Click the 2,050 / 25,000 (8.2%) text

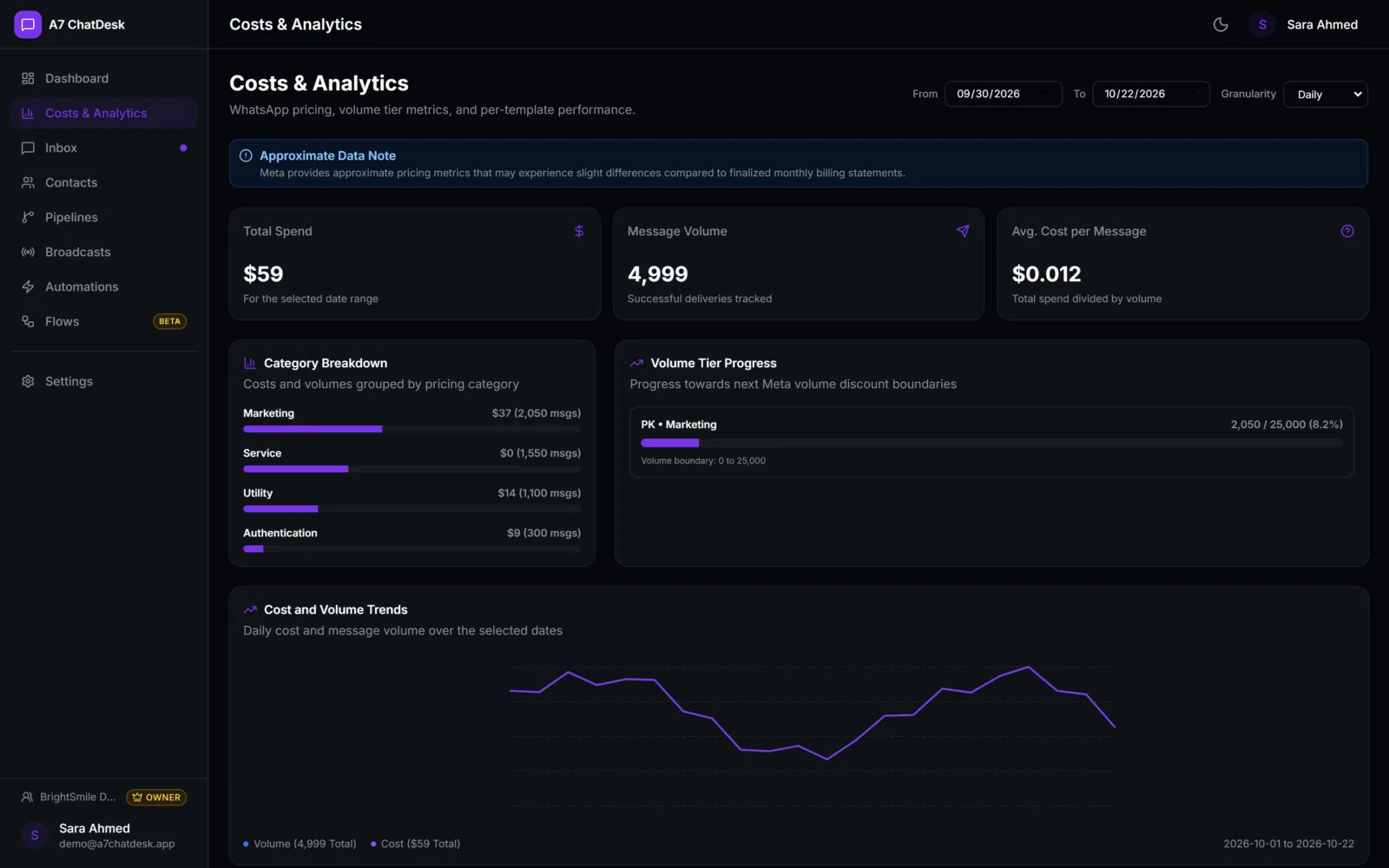coord(1287,424)
